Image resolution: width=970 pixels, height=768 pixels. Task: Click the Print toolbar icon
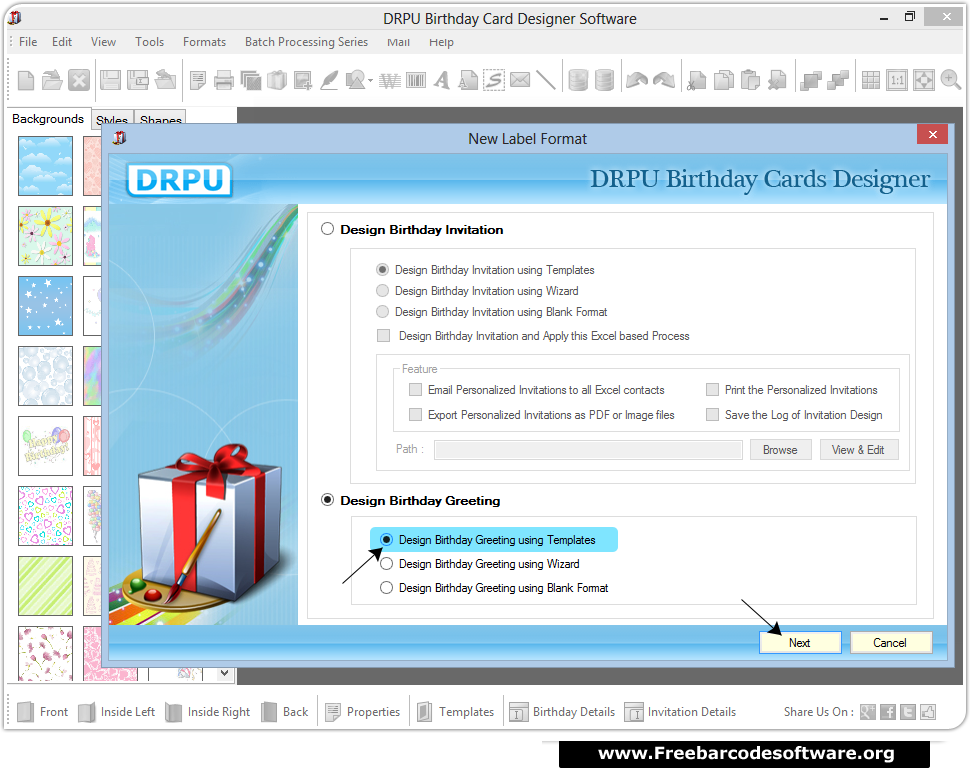[223, 80]
